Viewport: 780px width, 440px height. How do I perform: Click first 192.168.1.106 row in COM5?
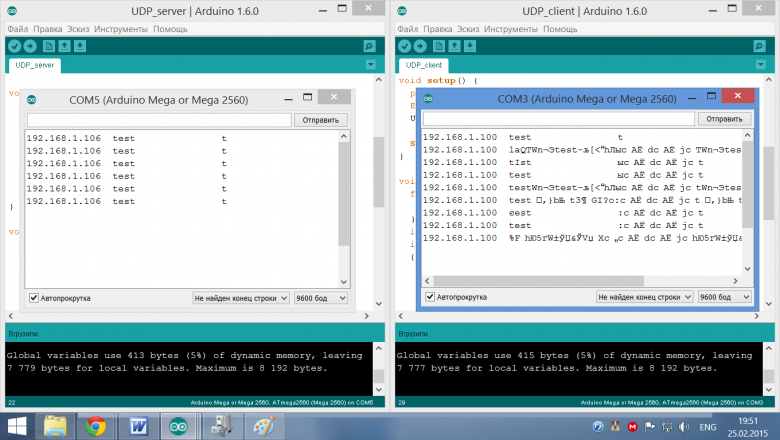(x=127, y=138)
